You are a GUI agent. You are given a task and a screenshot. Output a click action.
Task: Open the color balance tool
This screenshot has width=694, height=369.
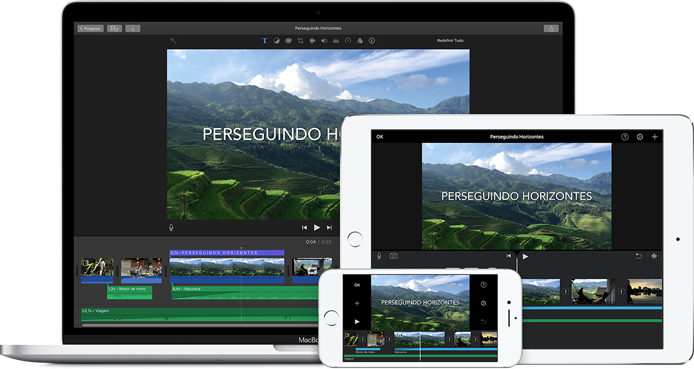(277, 41)
